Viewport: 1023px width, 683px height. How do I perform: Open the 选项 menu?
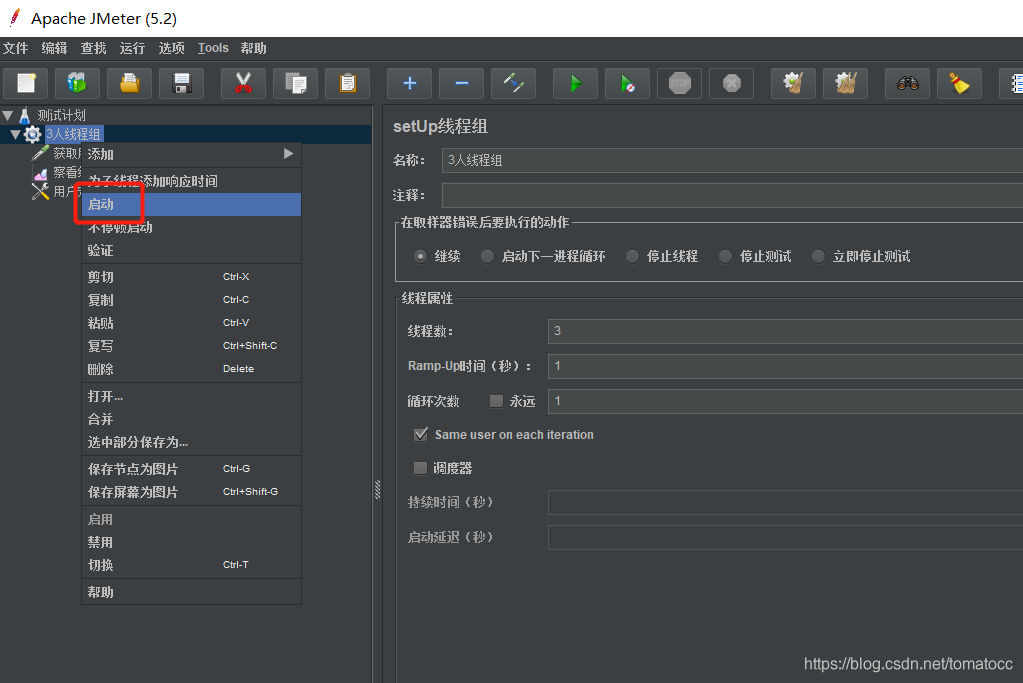tap(172, 48)
